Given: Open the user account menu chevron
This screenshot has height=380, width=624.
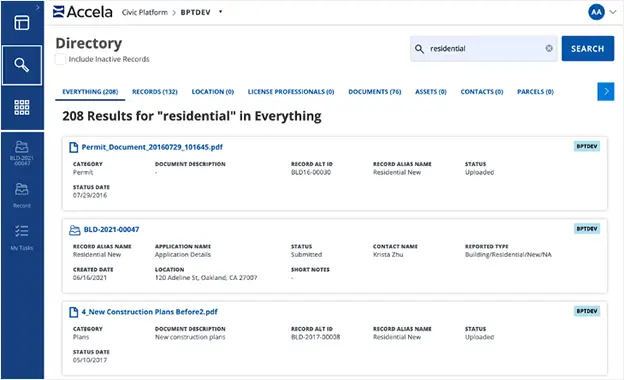Looking at the screenshot, I should [x=613, y=12].
